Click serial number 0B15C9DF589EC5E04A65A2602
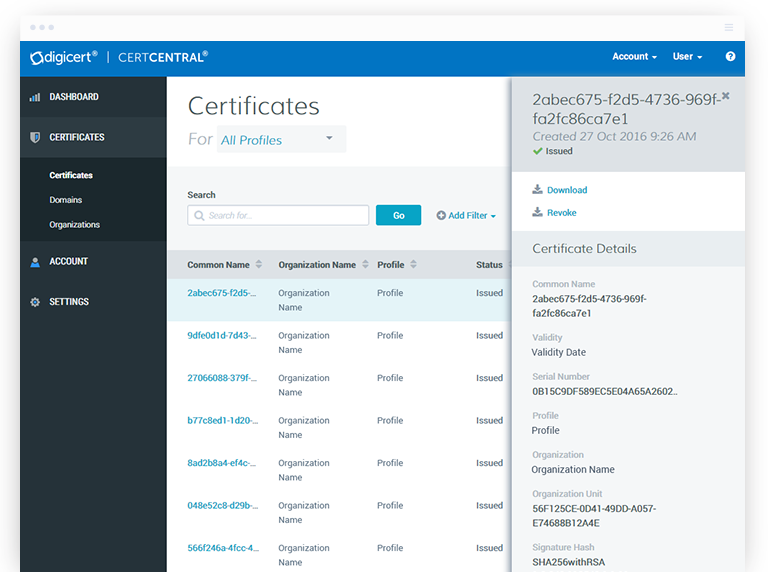This screenshot has width=768, height=572. (604, 392)
